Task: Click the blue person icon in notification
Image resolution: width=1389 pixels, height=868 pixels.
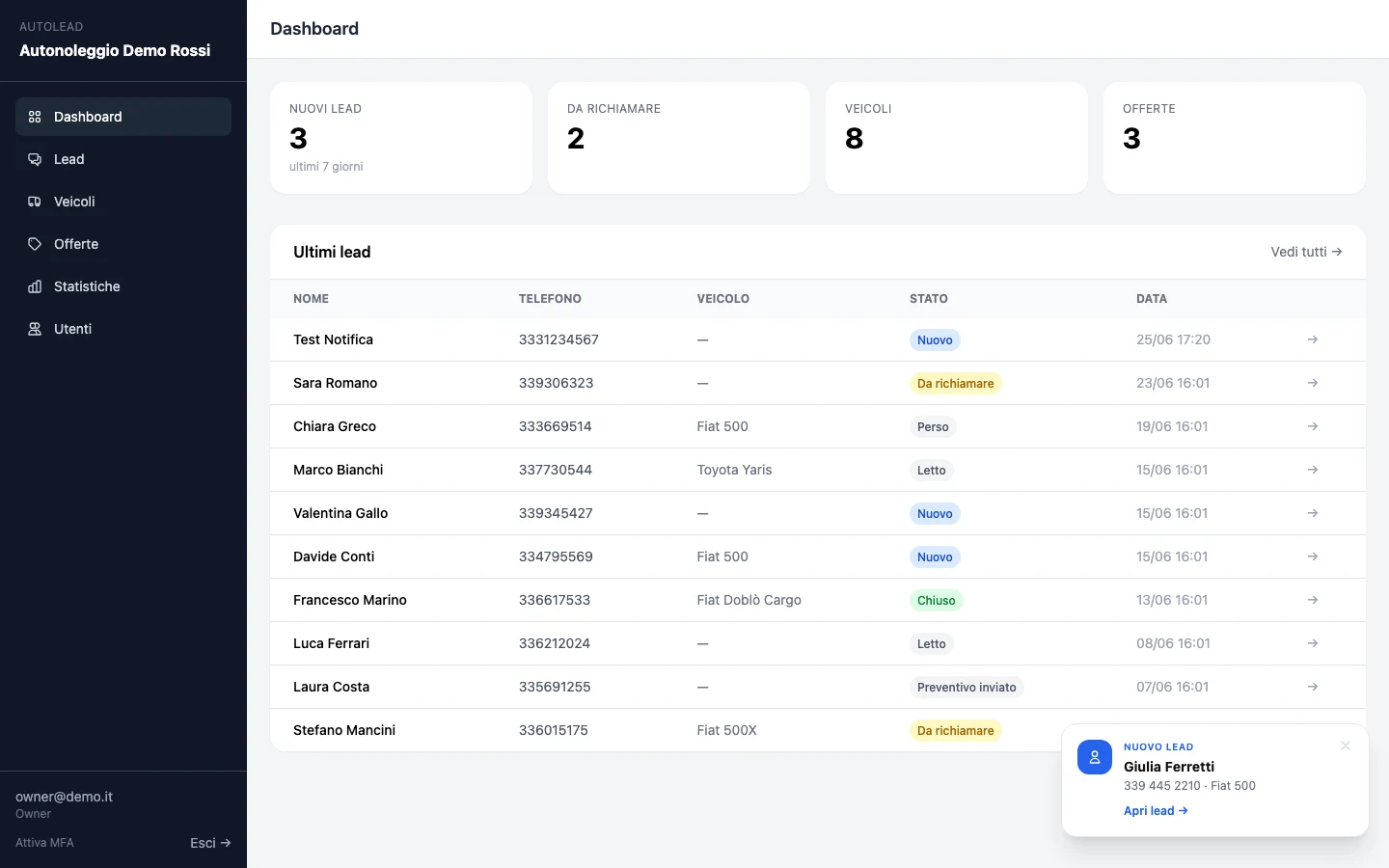Action: click(x=1095, y=757)
